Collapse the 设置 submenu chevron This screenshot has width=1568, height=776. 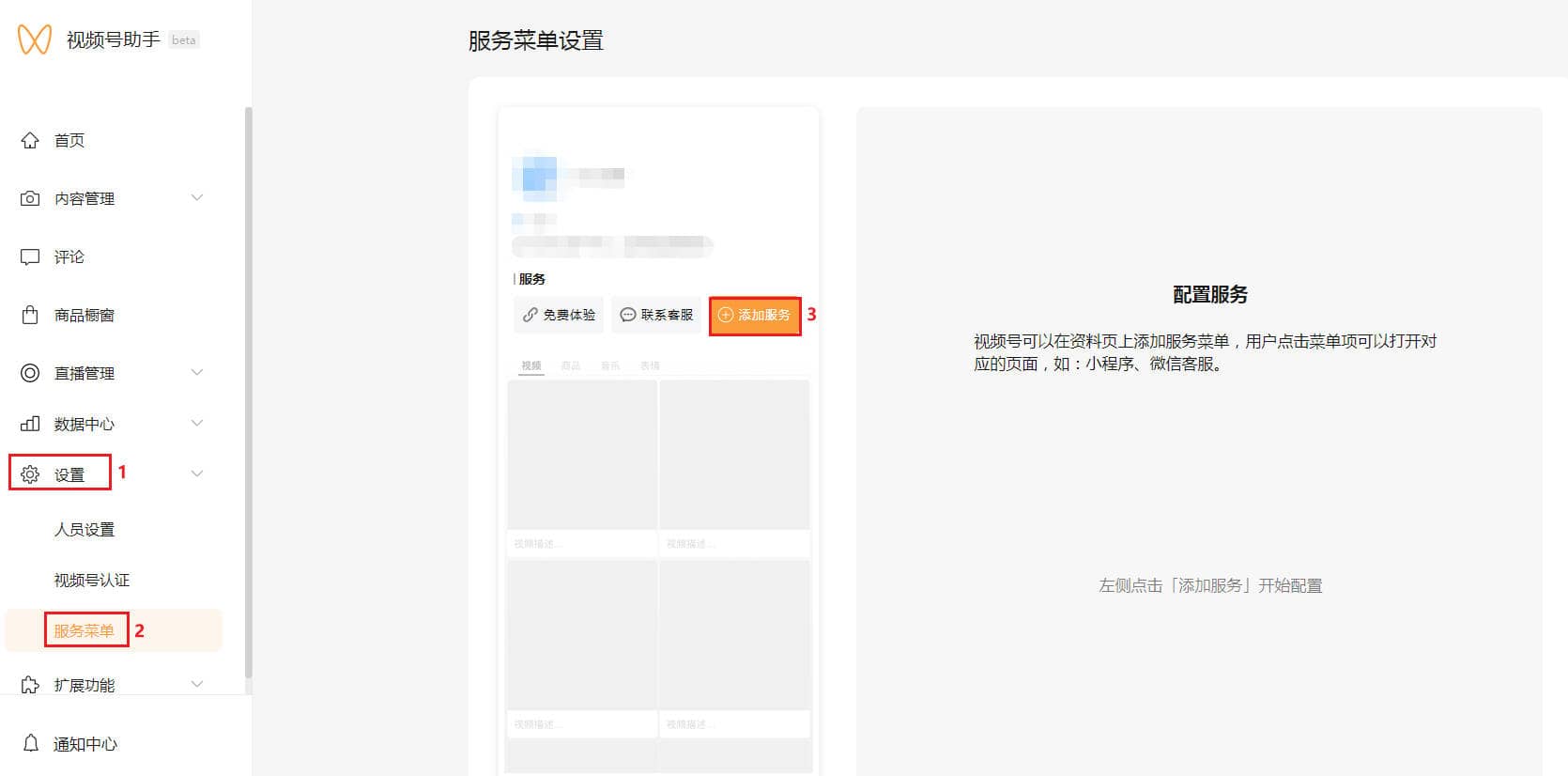tap(197, 473)
